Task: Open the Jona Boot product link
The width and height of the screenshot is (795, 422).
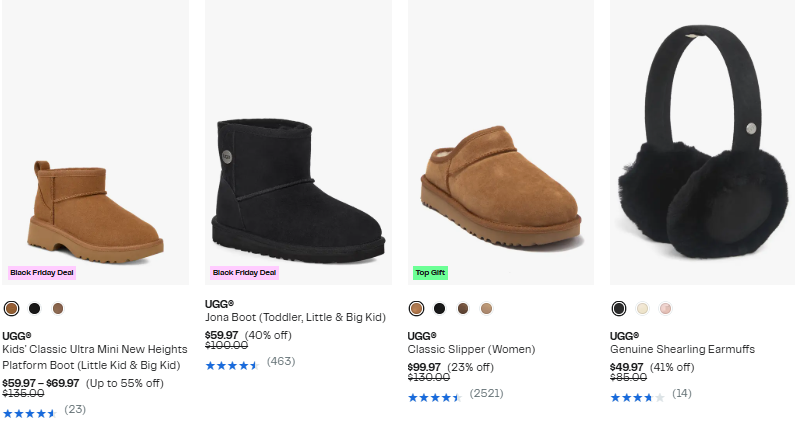Action: 295,317
